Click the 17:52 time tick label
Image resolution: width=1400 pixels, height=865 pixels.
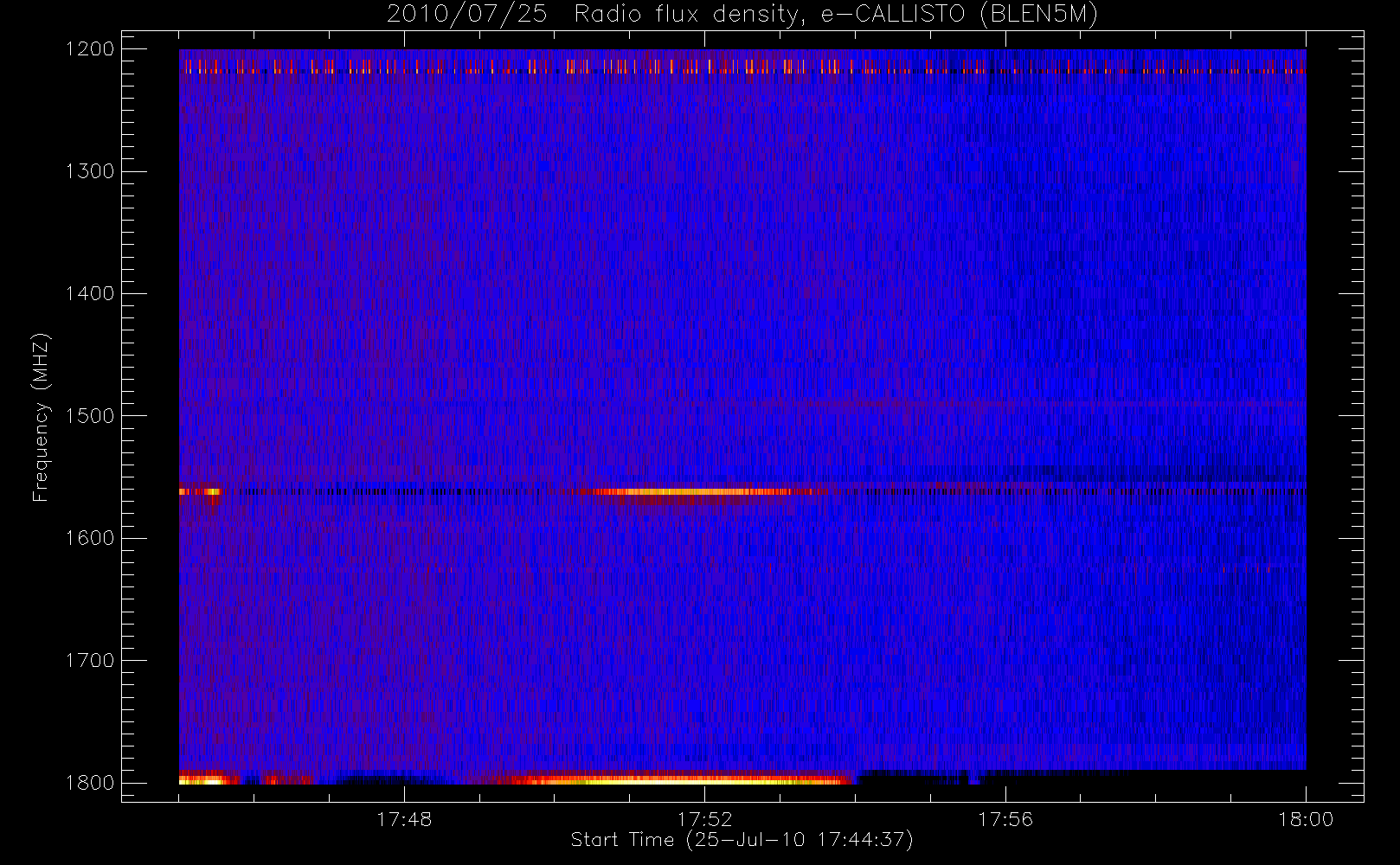click(704, 819)
